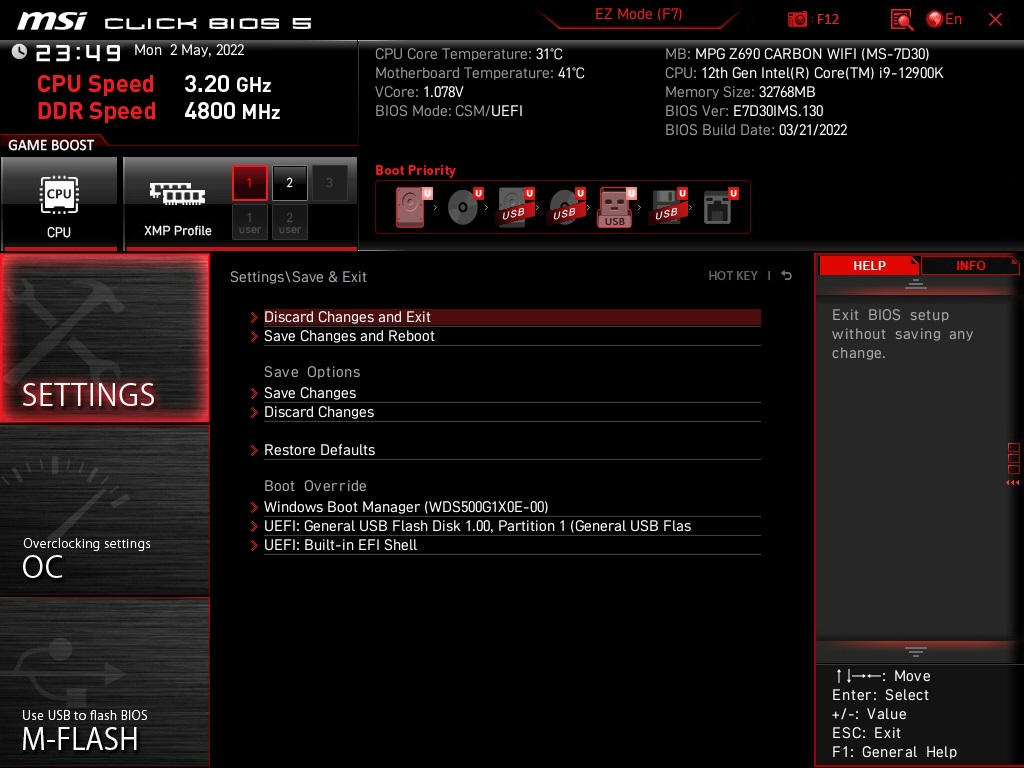Viewport: 1024px width, 768px height.
Task: Open M-FLASH to flash BIOS
Action: tap(105, 682)
